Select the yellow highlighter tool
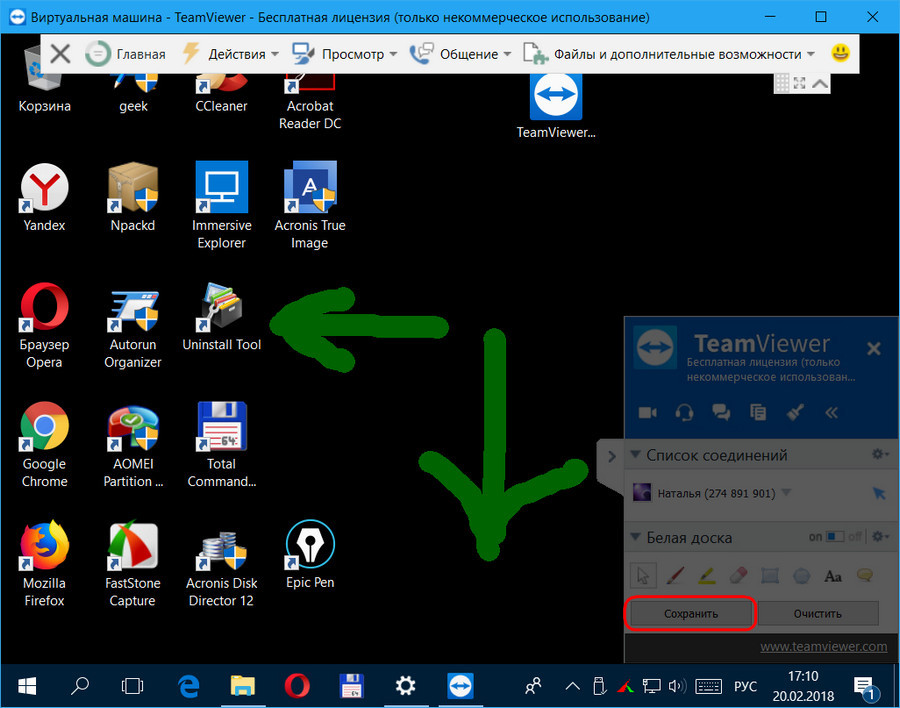Screen dimensions: 900x708 tap(706, 576)
